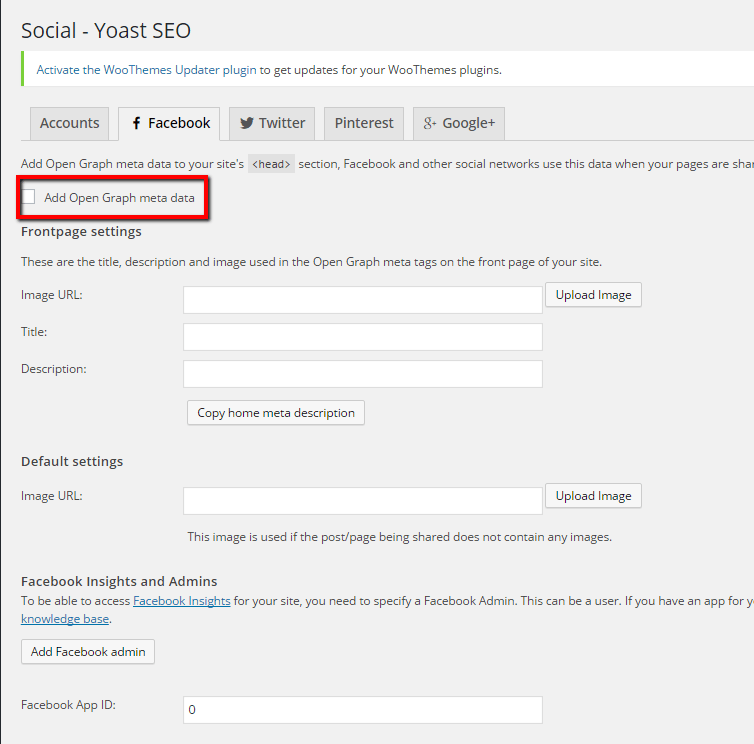The width and height of the screenshot is (754, 744).
Task: Open Activate the WooThemes Updater plugin link
Action: [146, 70]
